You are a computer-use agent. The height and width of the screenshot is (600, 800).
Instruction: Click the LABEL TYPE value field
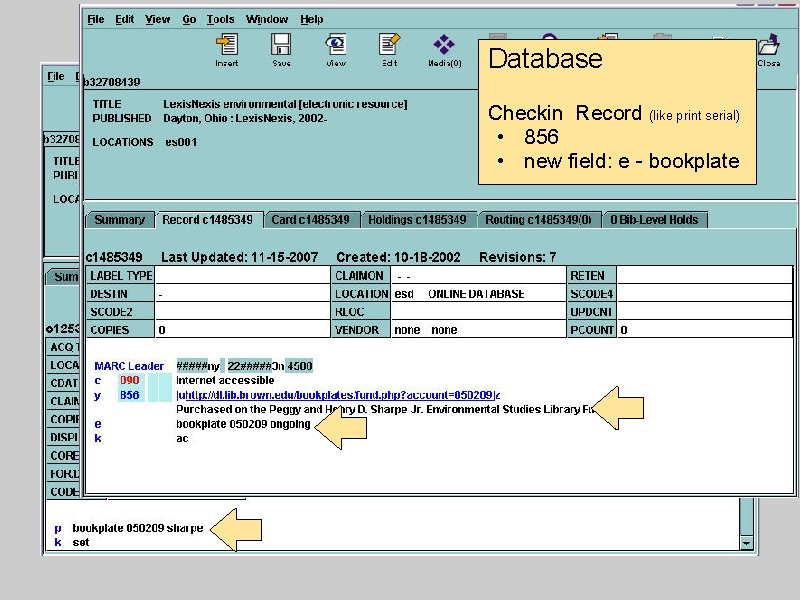coord(242,276)
